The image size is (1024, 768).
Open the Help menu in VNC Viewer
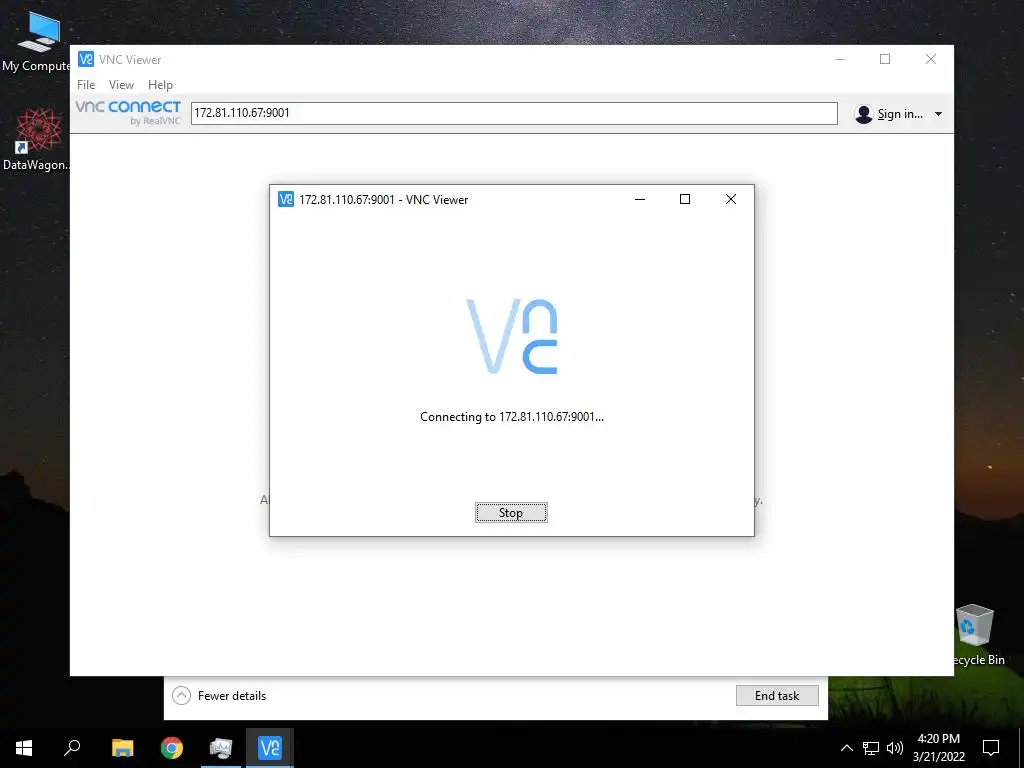160,85
